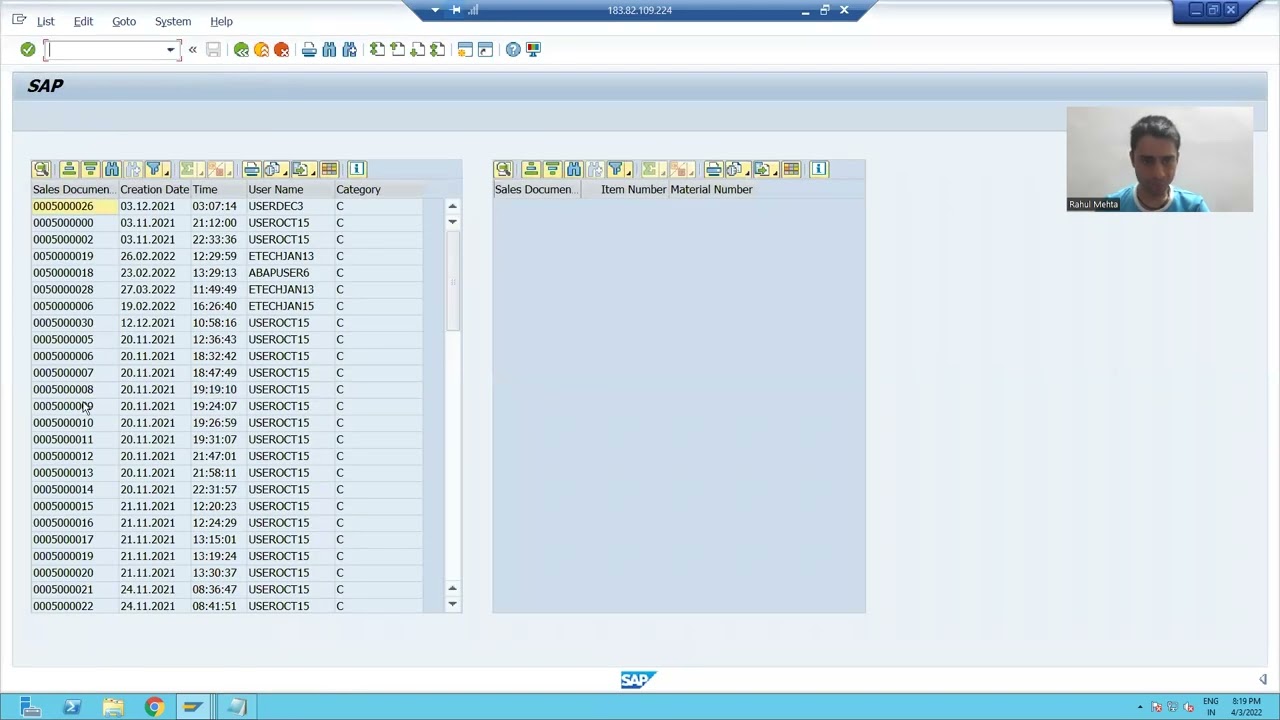The image size is (1280, 720).
Task: Click the Material Number column header
Action: pos(711,189)
